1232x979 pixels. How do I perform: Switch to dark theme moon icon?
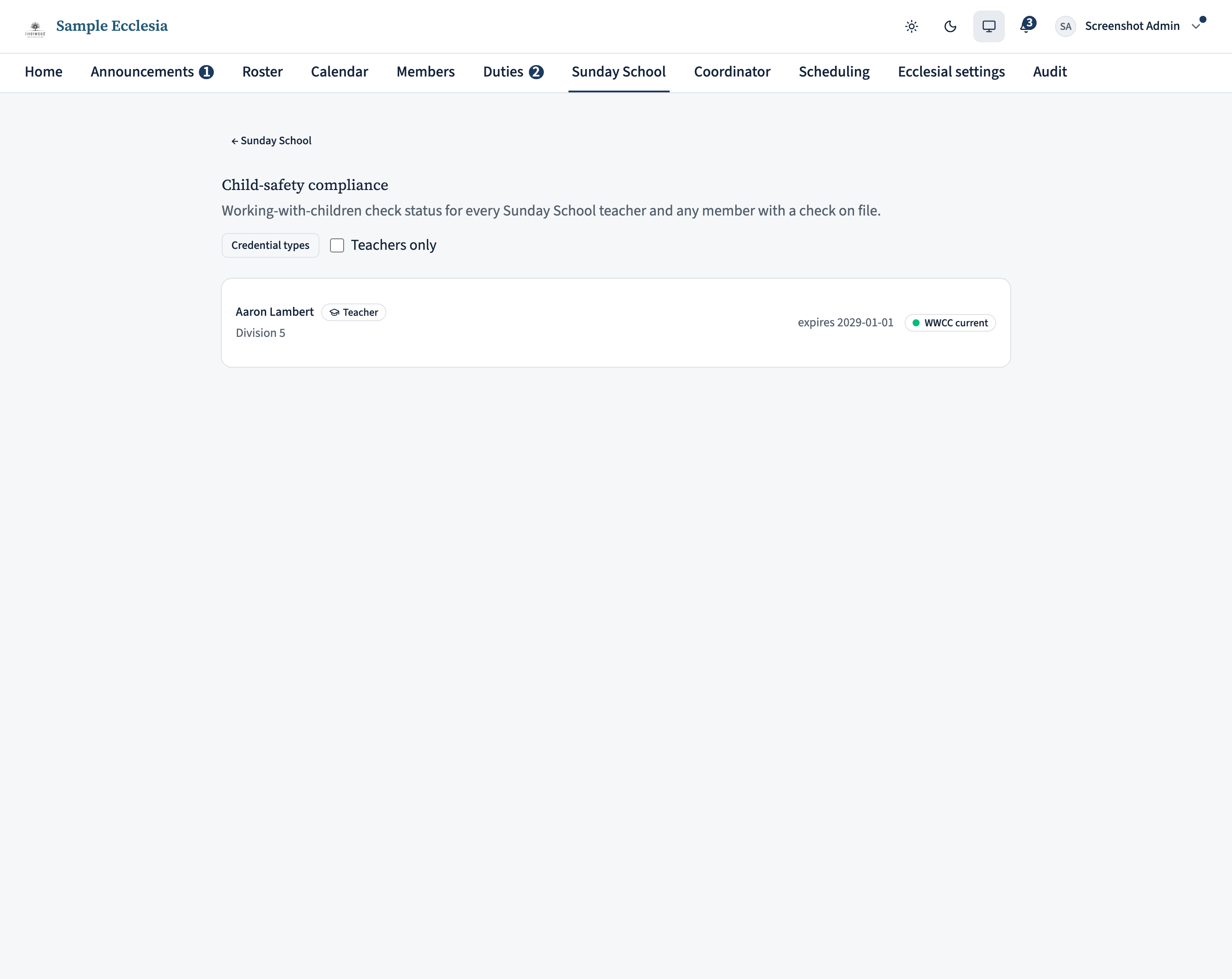pos(950,26)
